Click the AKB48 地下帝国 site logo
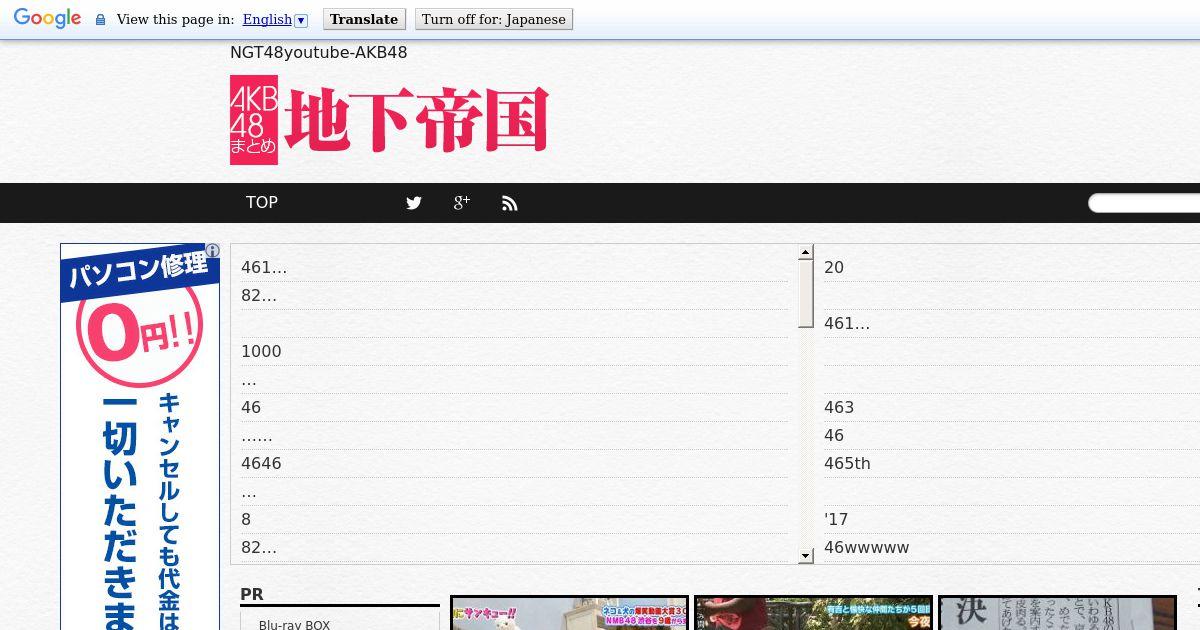This screenshot has height=630, width=1200. (x=389, y=120)
